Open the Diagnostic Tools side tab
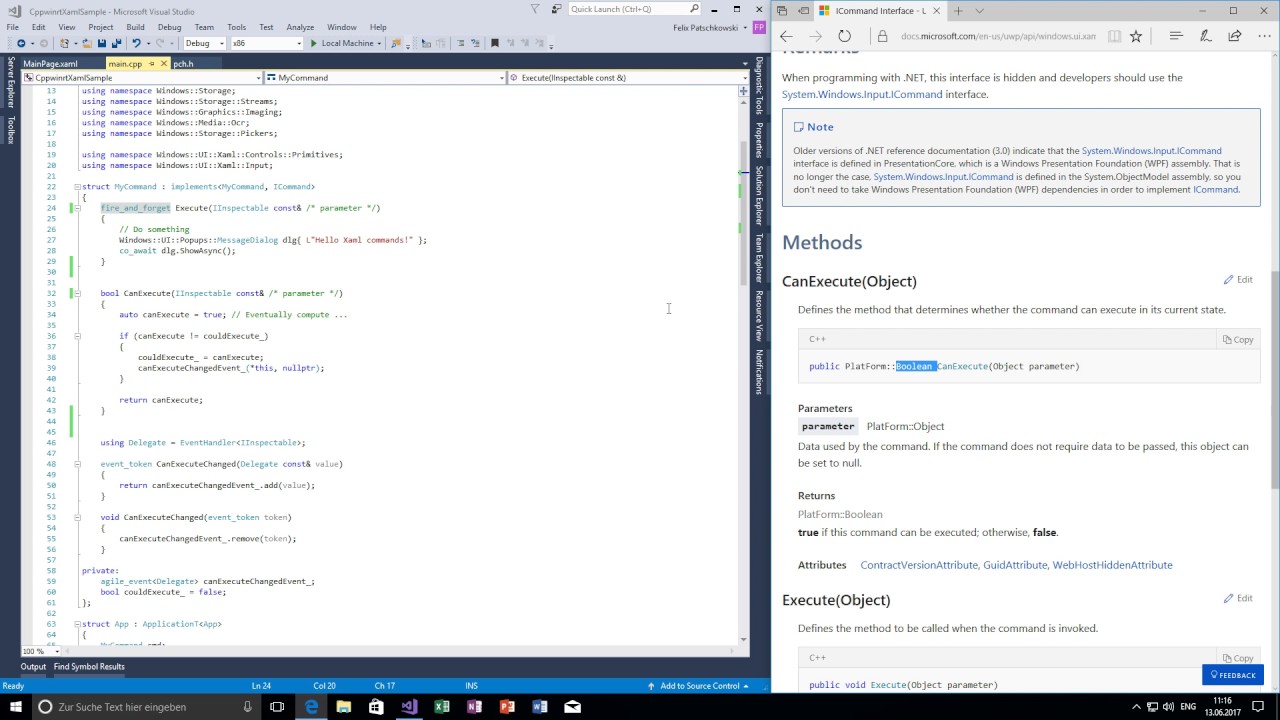Screen dimensions: 1280x720 click(759, 86)
